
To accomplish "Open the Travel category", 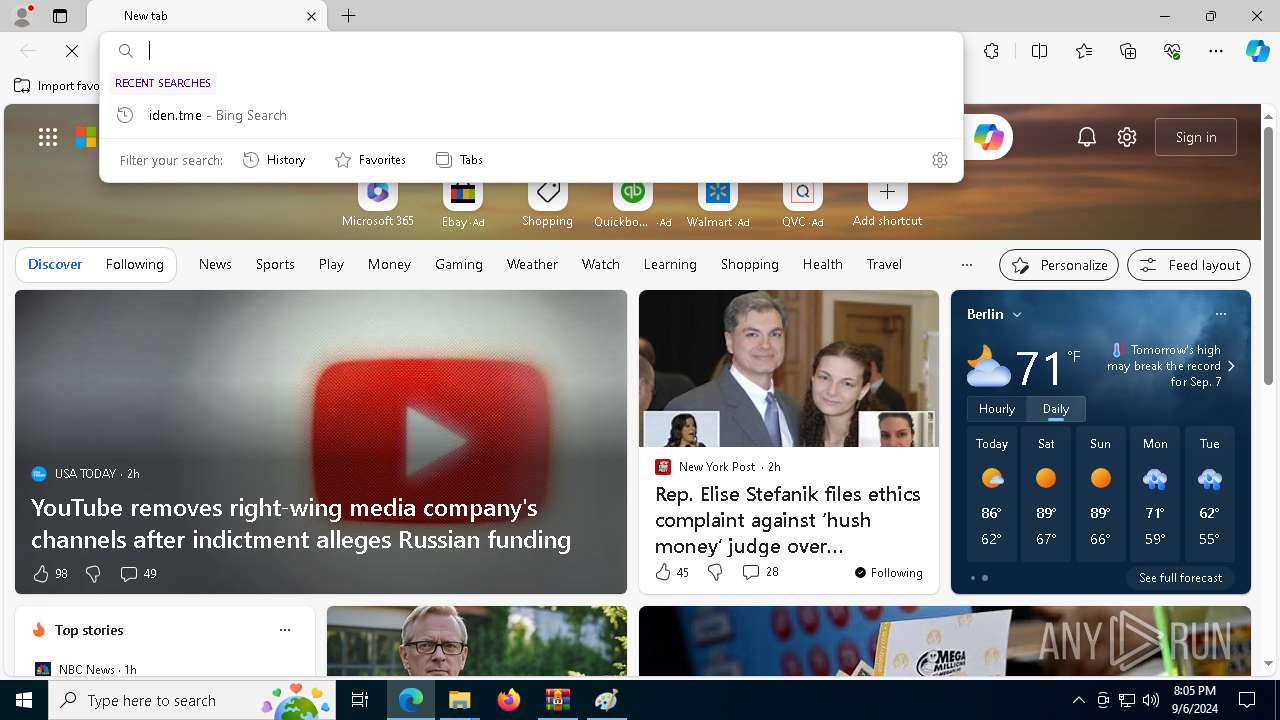I will tap(884, 264).
